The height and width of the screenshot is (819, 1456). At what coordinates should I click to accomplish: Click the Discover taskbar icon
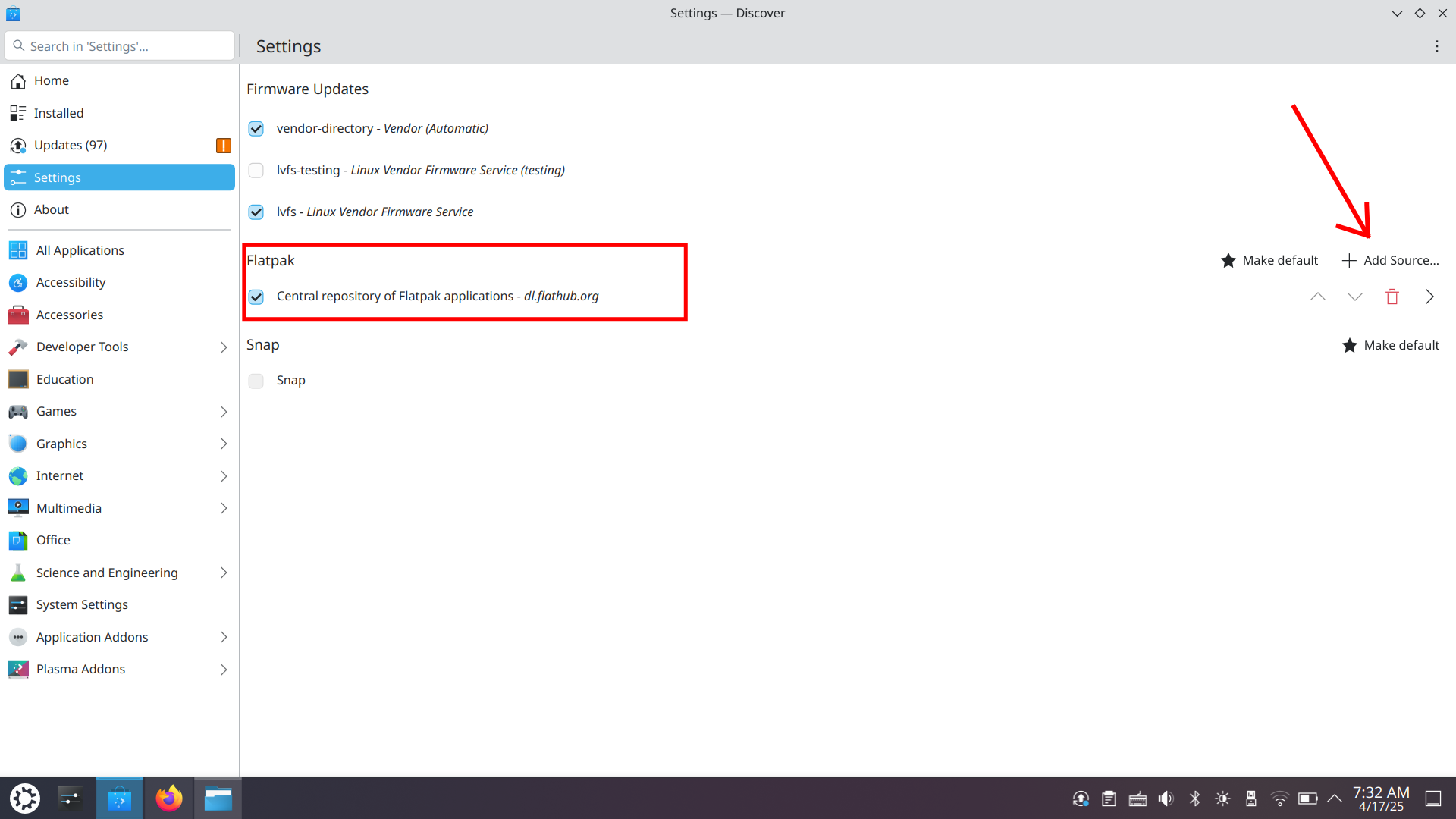pos(120,799)
